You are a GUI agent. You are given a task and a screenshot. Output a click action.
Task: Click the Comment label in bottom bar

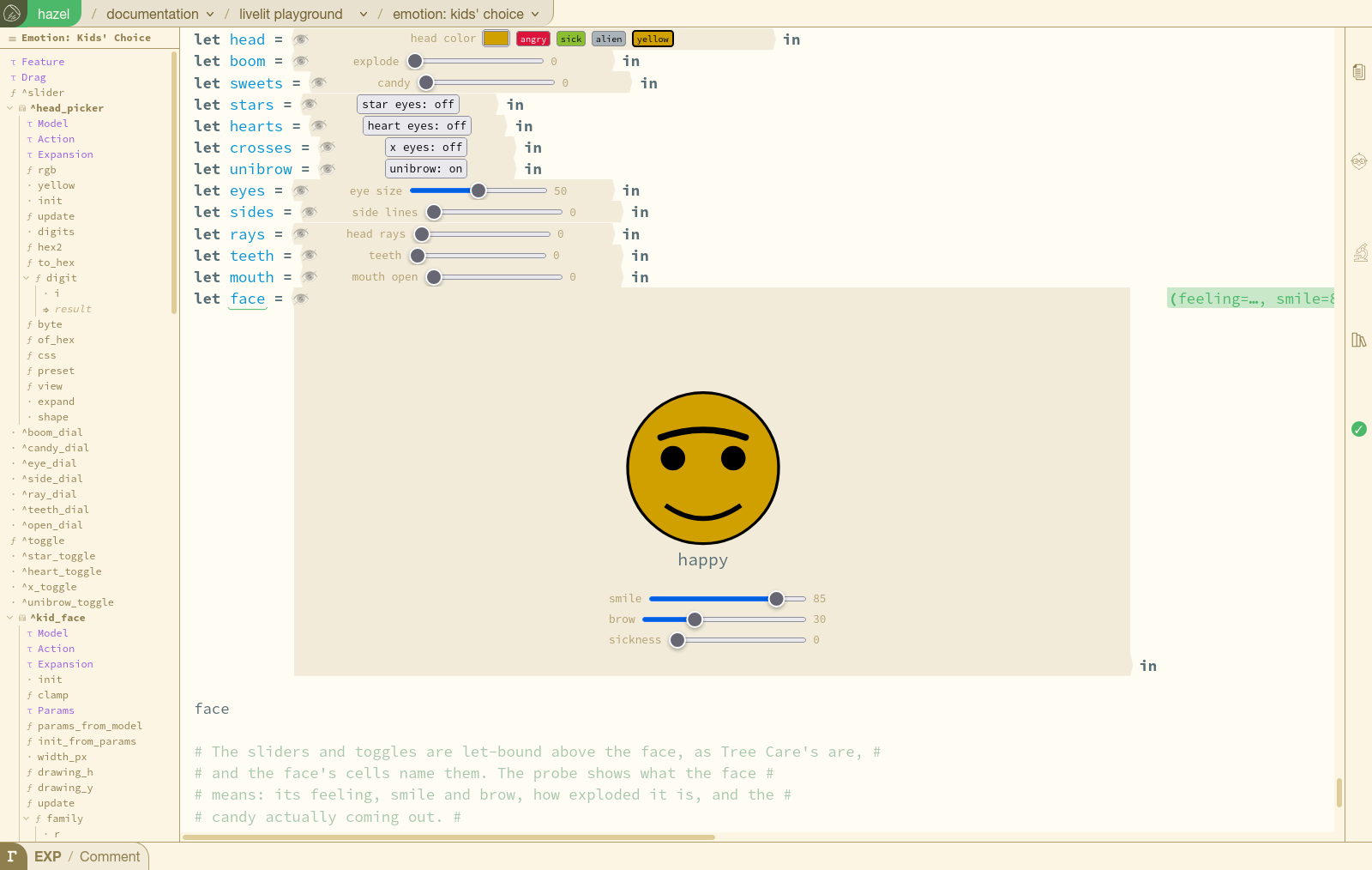click(x=110, y=856)
